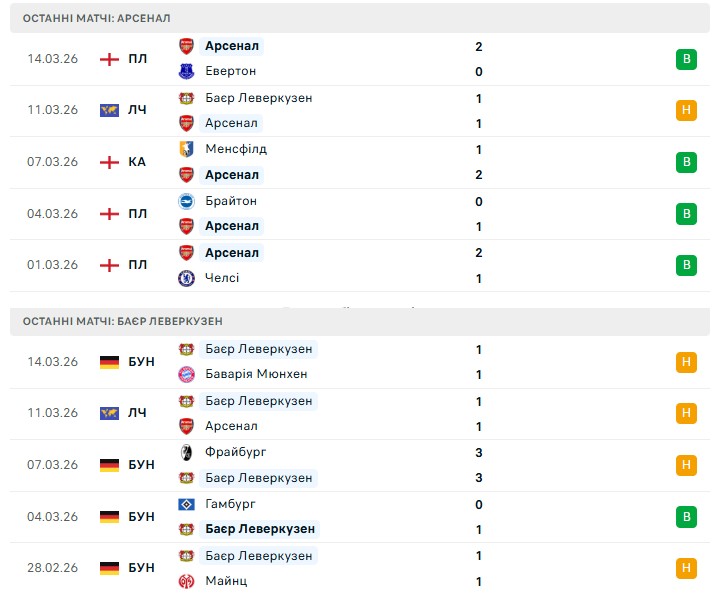This screenshot has height=597, width=718.
Task: Click the 'Останні матчі: Арсенал' header
Action: (96, 18)
